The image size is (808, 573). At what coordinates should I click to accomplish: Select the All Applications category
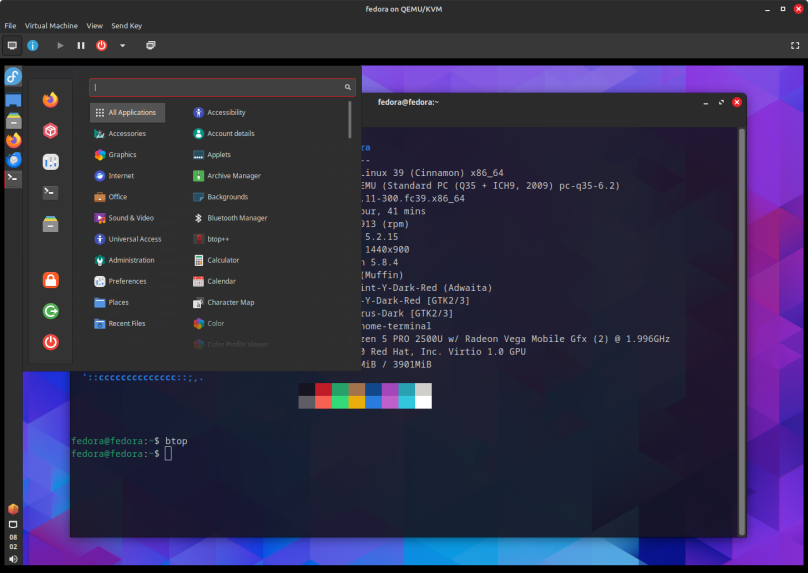127,112
